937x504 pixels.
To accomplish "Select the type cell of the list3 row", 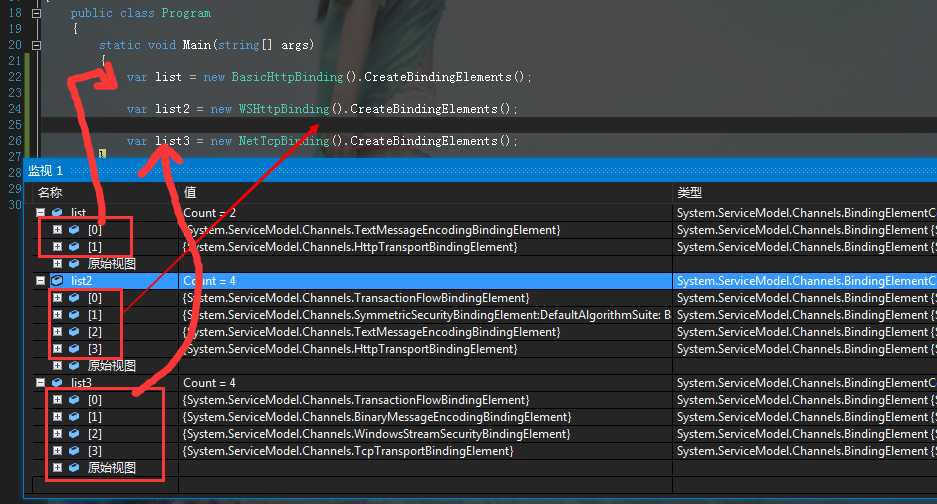I will point(805,383).
